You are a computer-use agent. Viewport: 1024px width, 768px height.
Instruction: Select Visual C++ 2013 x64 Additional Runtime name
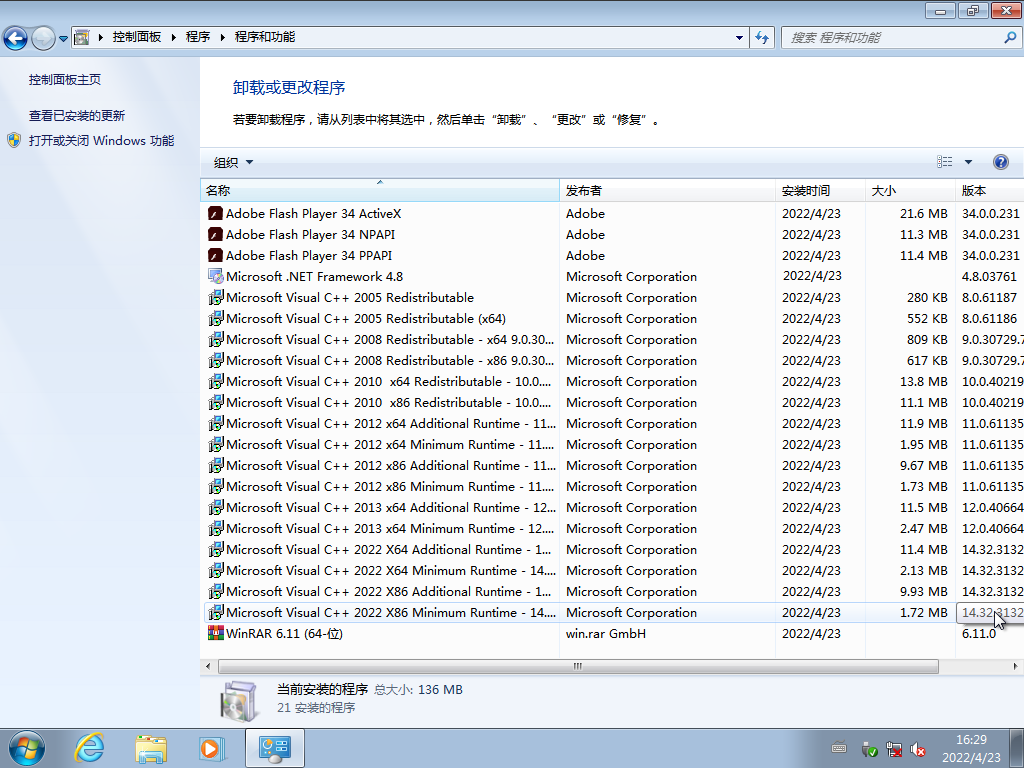click(391, 507)
